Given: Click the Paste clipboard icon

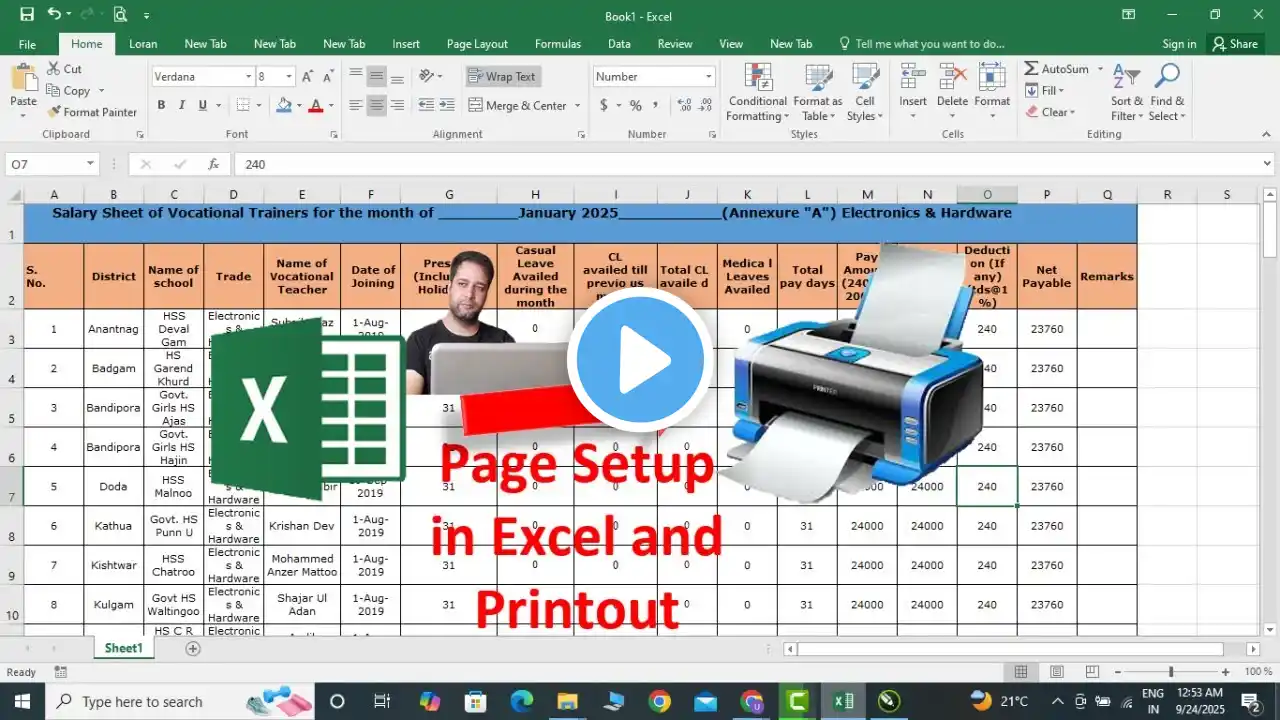Looking at the screenshot, I should [x=23, y=78].
